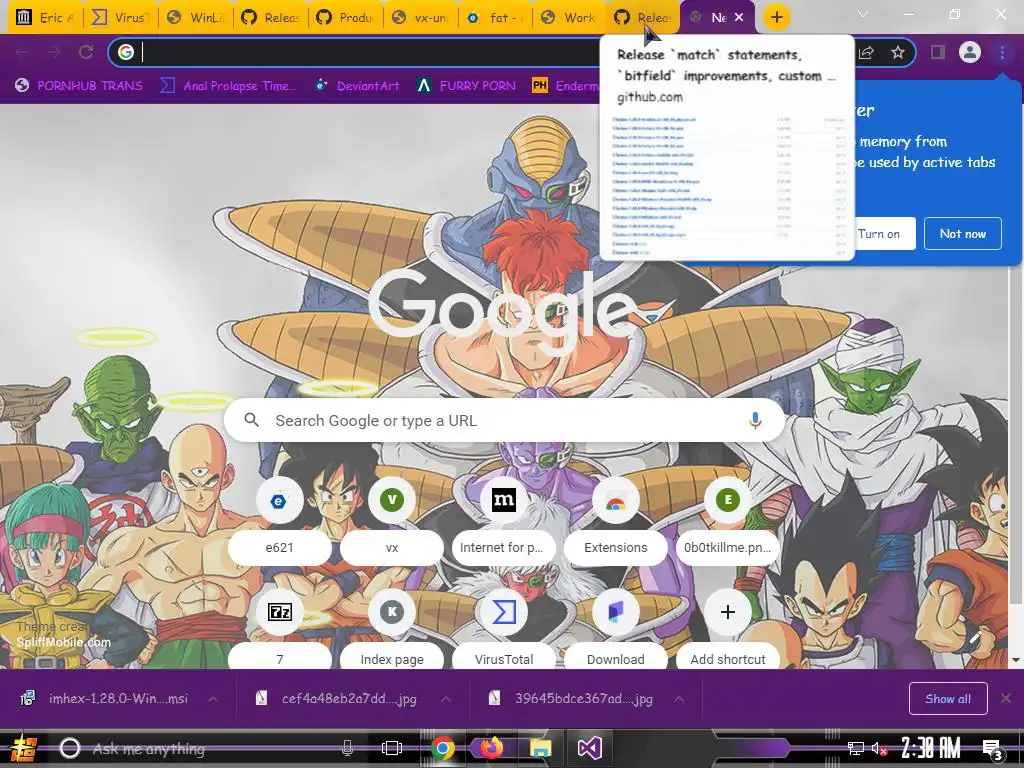Open the DeviantArt bookmark
1024x768 pixels.
point(358,86)
